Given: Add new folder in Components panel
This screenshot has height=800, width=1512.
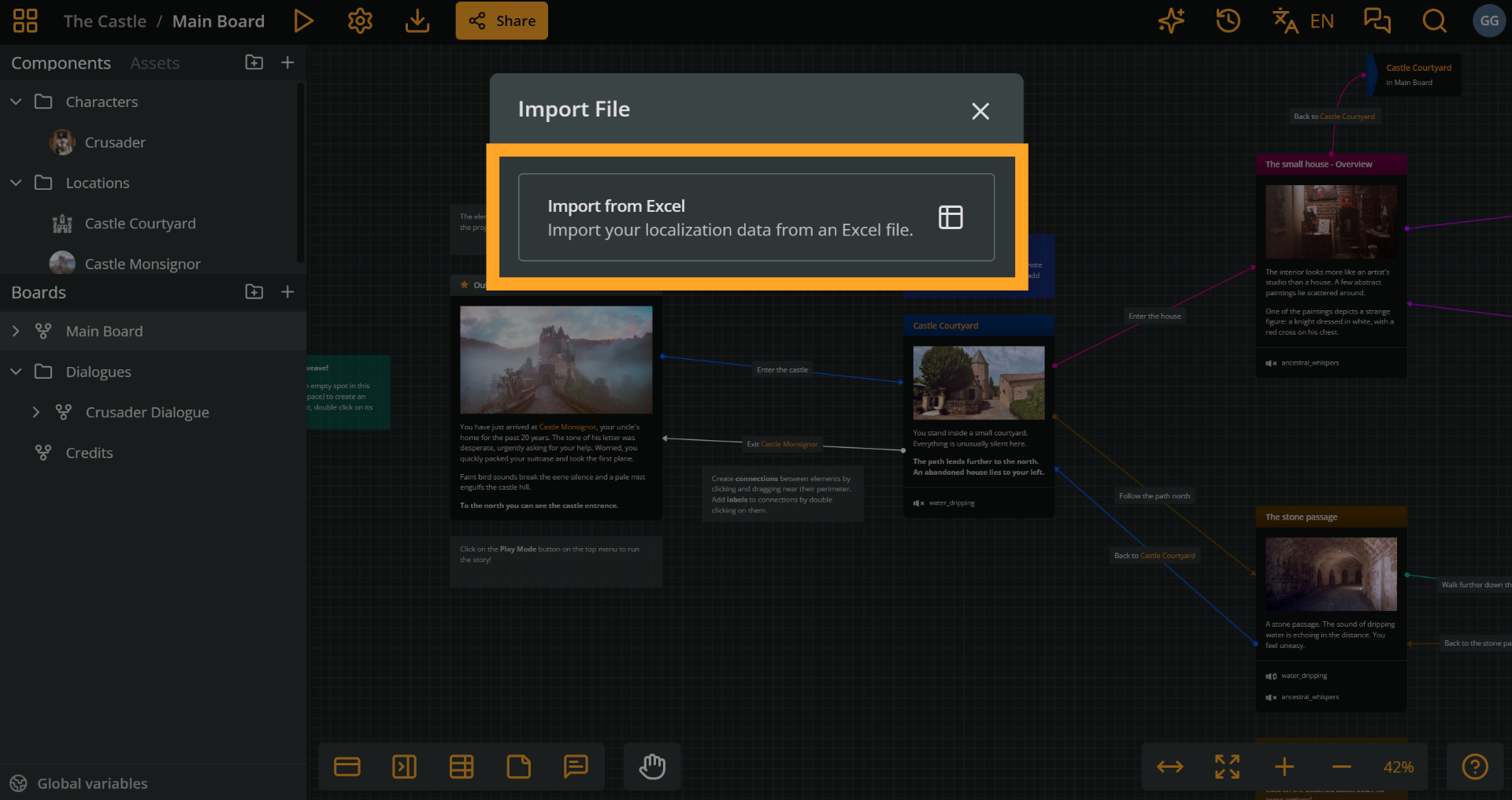Looking at the screenshot, I should (x=254, y=62).
